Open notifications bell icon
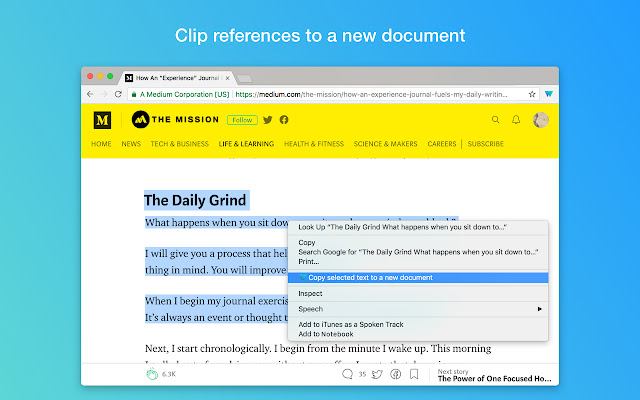The width and height of the screenshot is (640, 400). 516,120
